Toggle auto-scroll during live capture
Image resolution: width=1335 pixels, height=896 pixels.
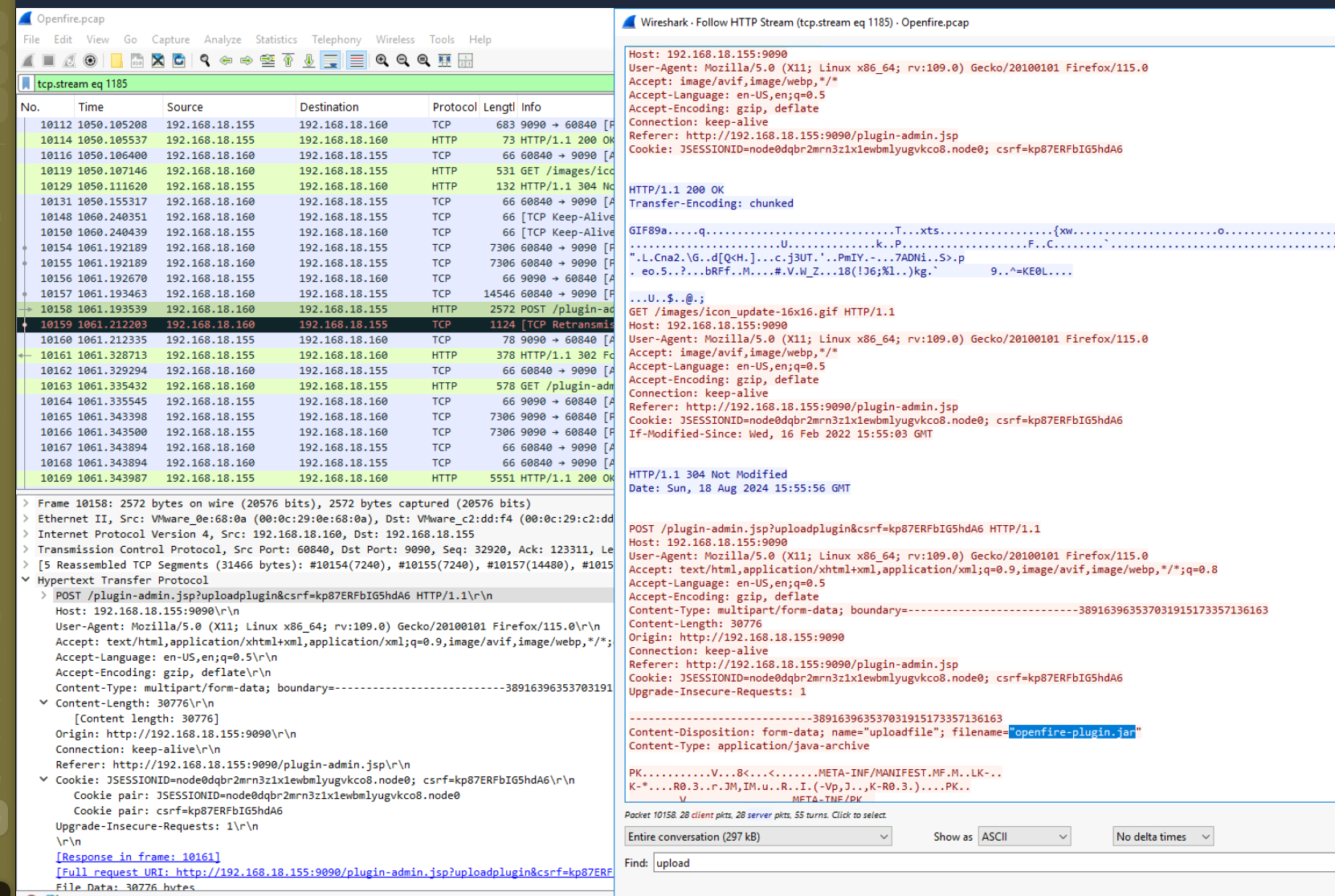[x=330, y=60]
